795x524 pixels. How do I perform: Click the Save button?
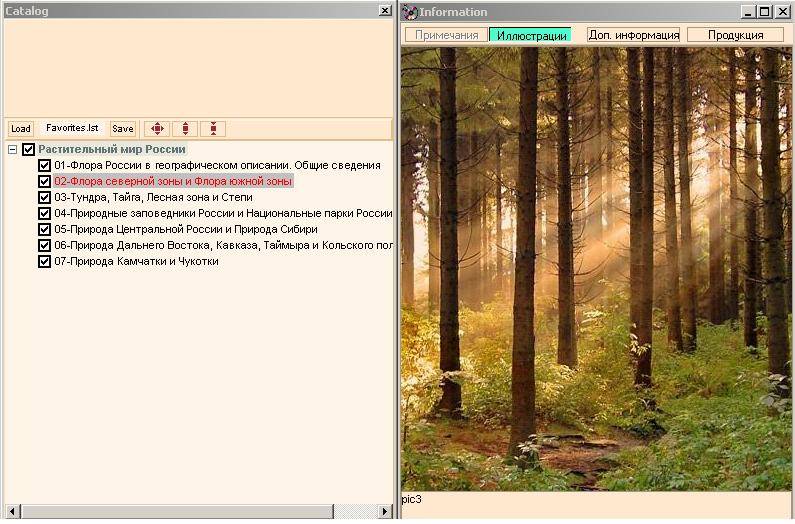(x=123, y=129)
